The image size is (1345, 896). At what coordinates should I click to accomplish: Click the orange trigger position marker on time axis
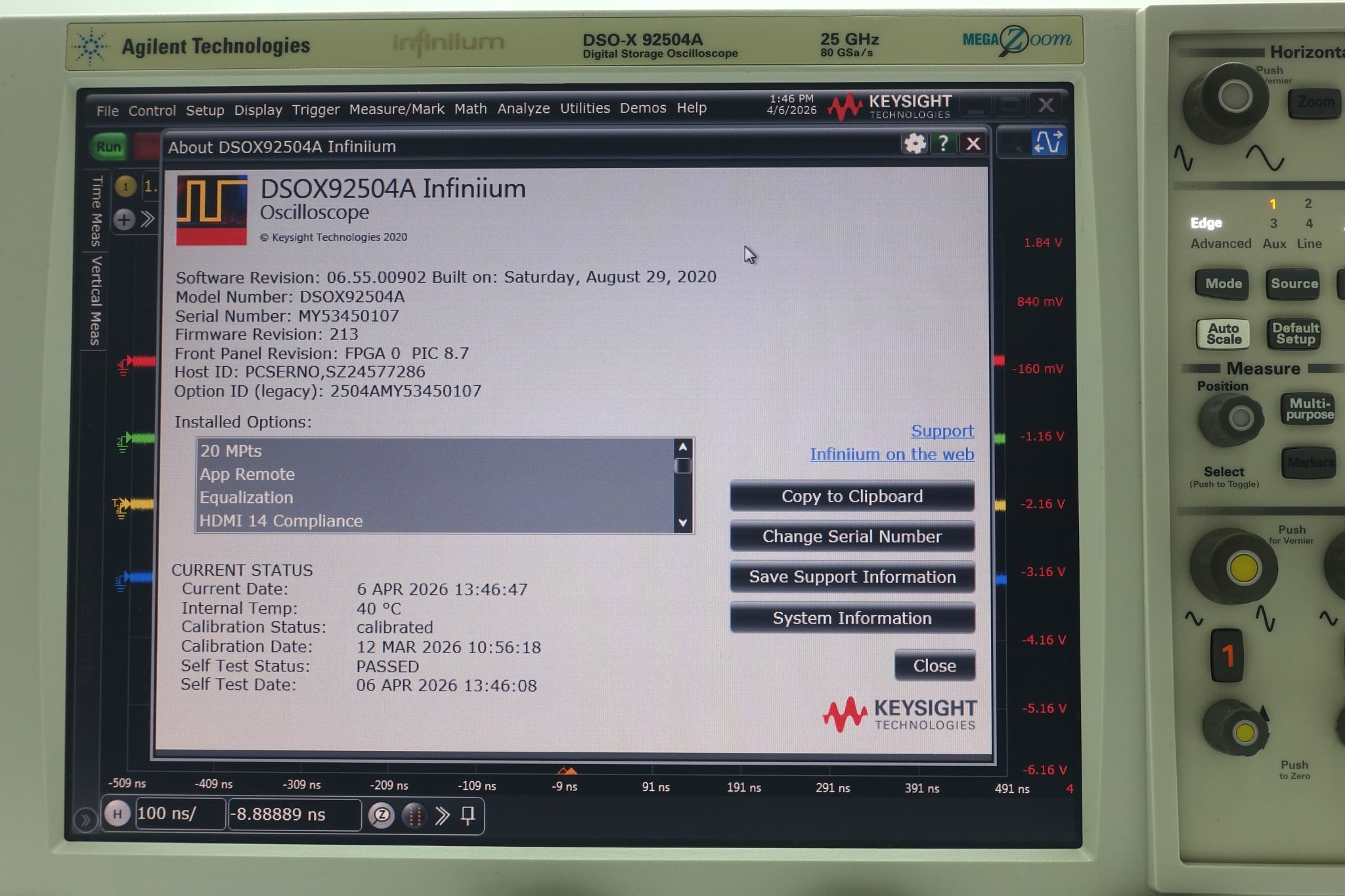567,771
